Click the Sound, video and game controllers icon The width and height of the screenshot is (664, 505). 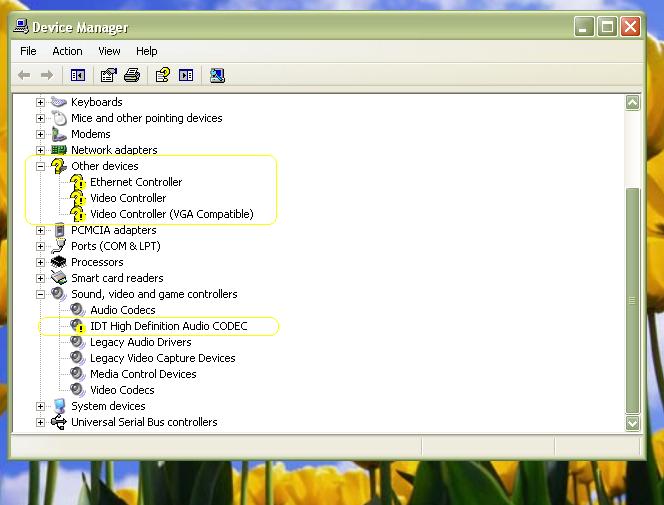(59, 294)
